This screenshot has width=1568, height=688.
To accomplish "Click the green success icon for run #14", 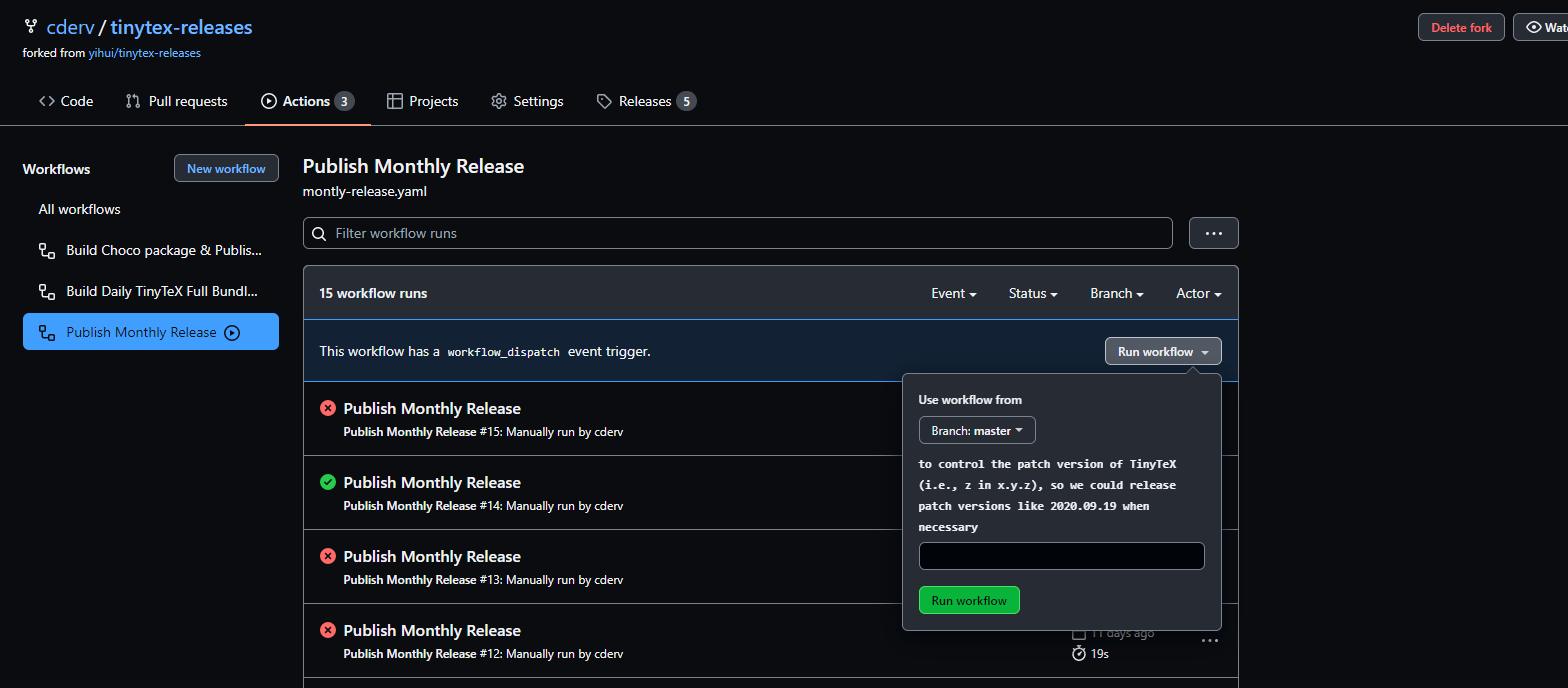I will pyautogui.click(x=328, y=482).
